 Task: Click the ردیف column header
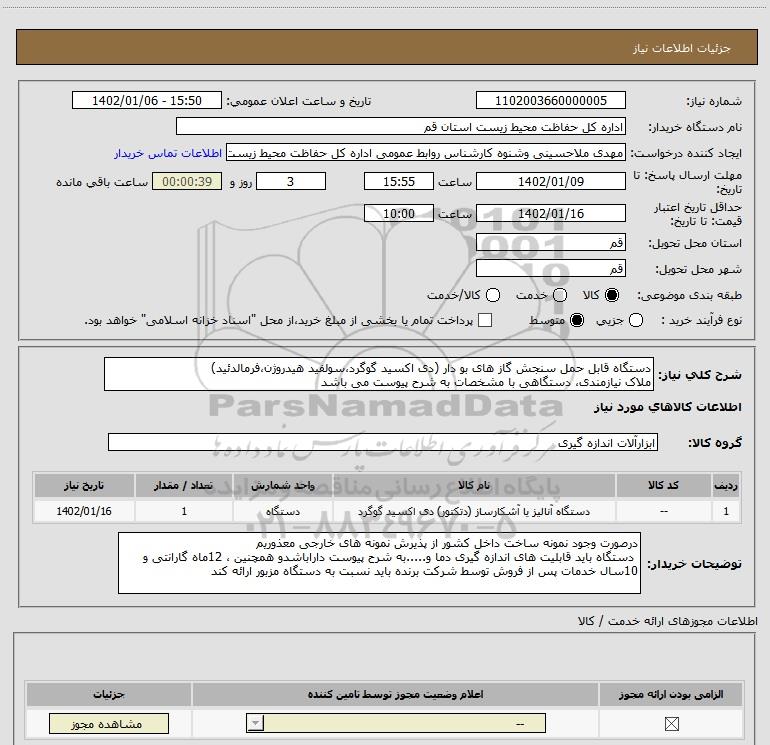tap(726, 485)
